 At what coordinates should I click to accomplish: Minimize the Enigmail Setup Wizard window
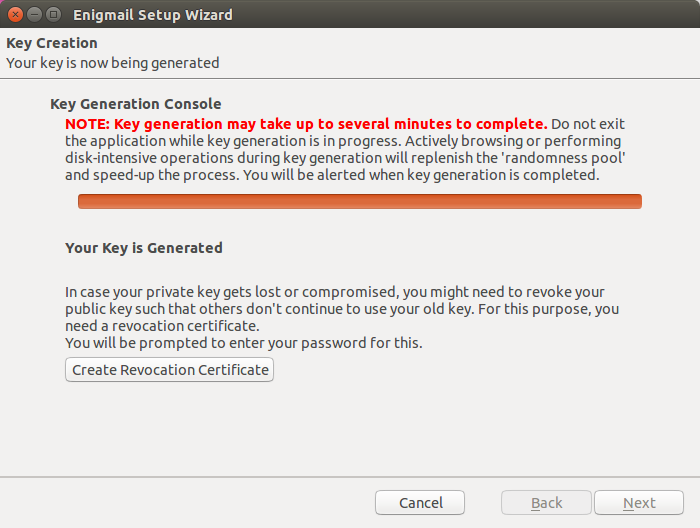pyautogui.click(x=33, y=15)
